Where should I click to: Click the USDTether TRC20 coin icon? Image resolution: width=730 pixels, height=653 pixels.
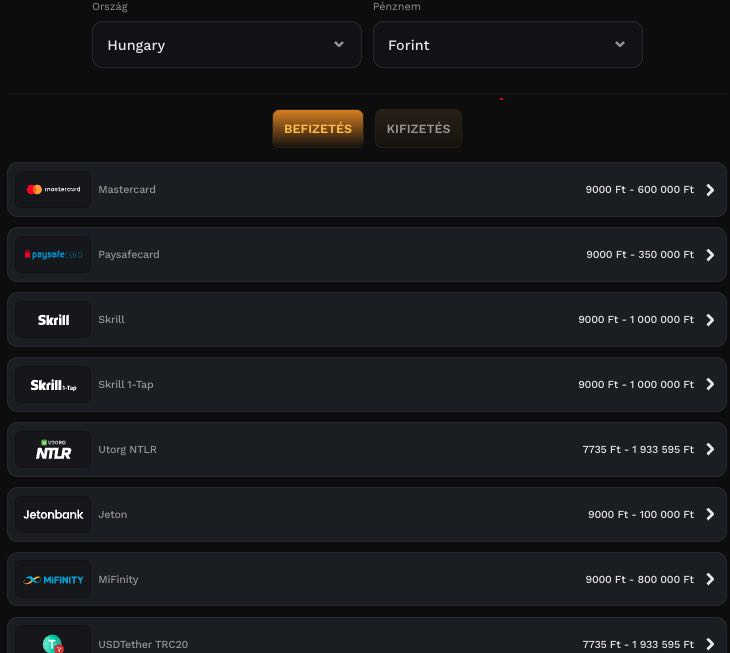click(53, 643)
